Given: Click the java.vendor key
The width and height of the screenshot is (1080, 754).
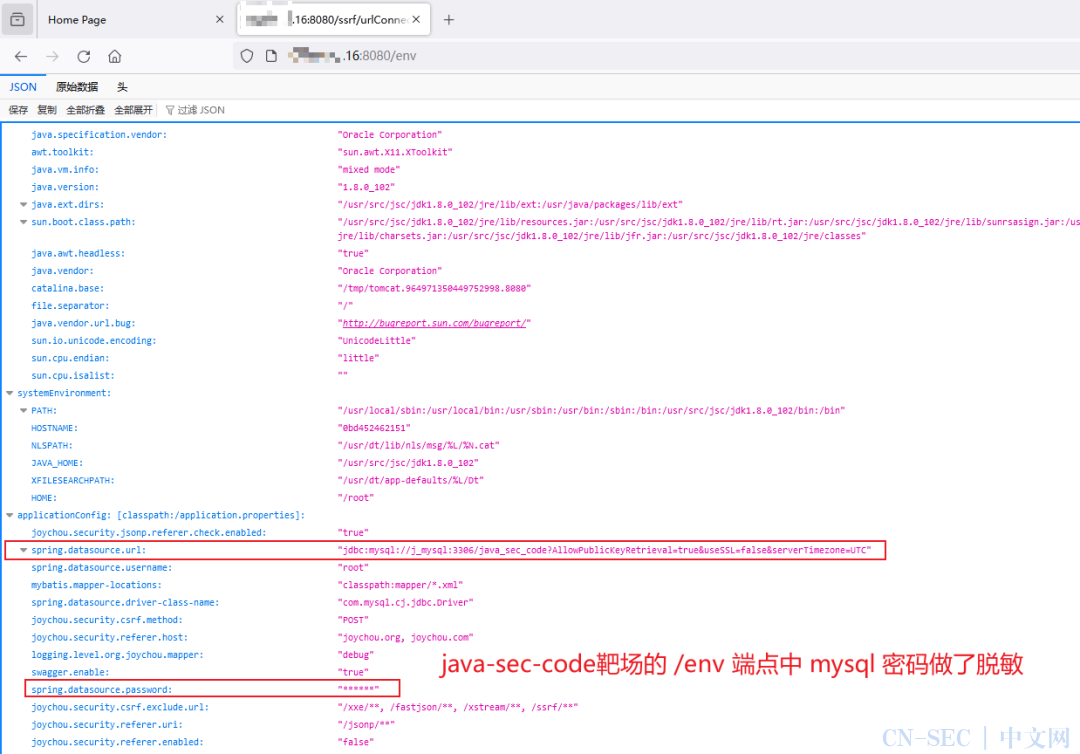Looking at the screenshot, I should [62, 271].
